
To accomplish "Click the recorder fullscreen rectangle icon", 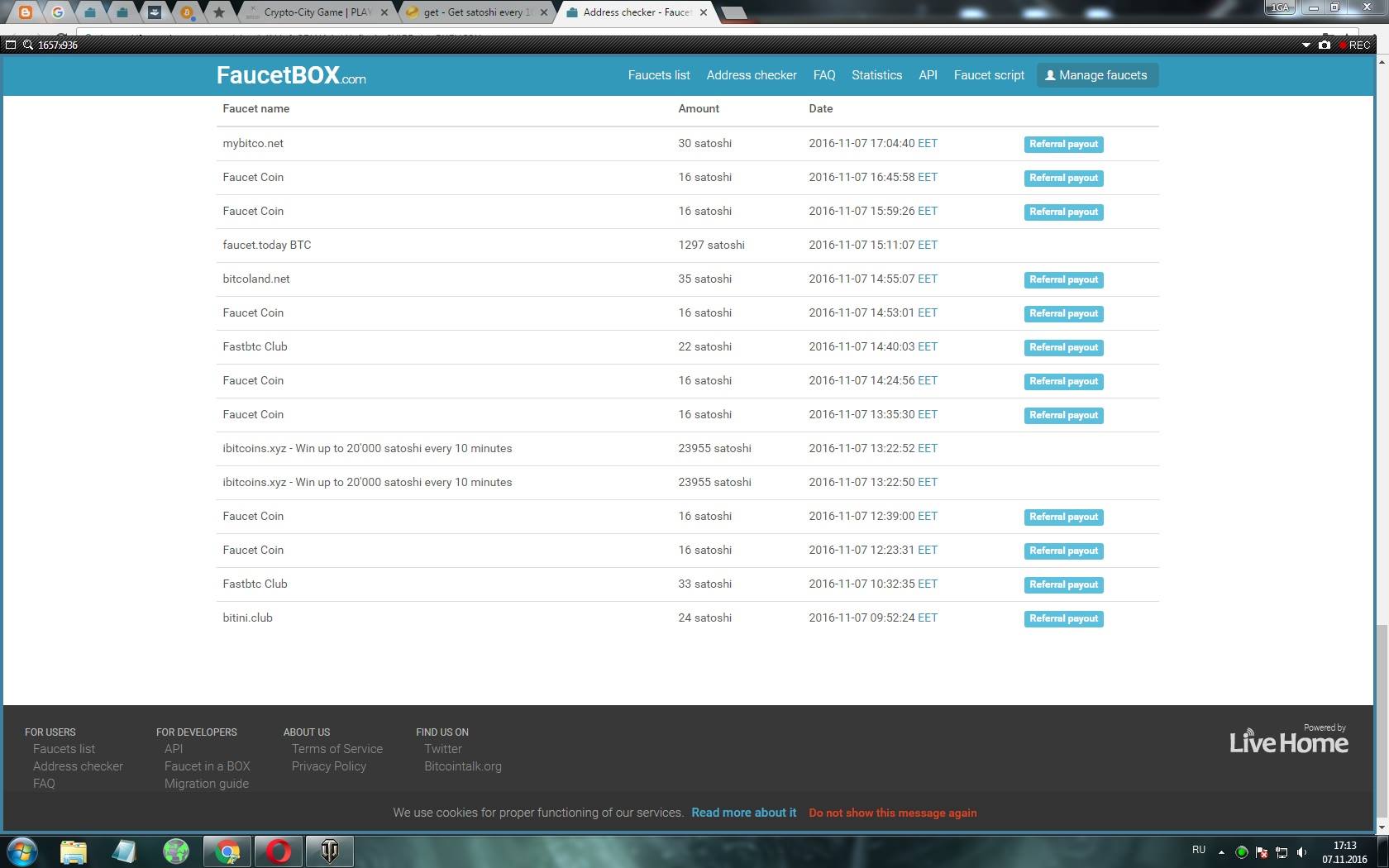I will click(x=11, y=45).
